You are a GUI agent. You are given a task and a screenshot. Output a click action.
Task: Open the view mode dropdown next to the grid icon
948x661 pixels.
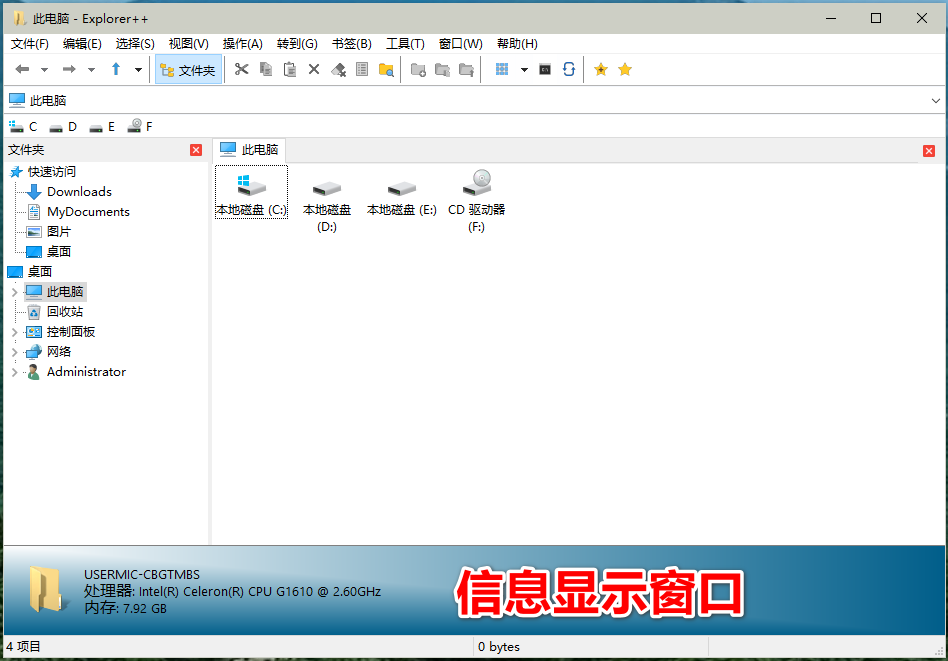(523, 69)
